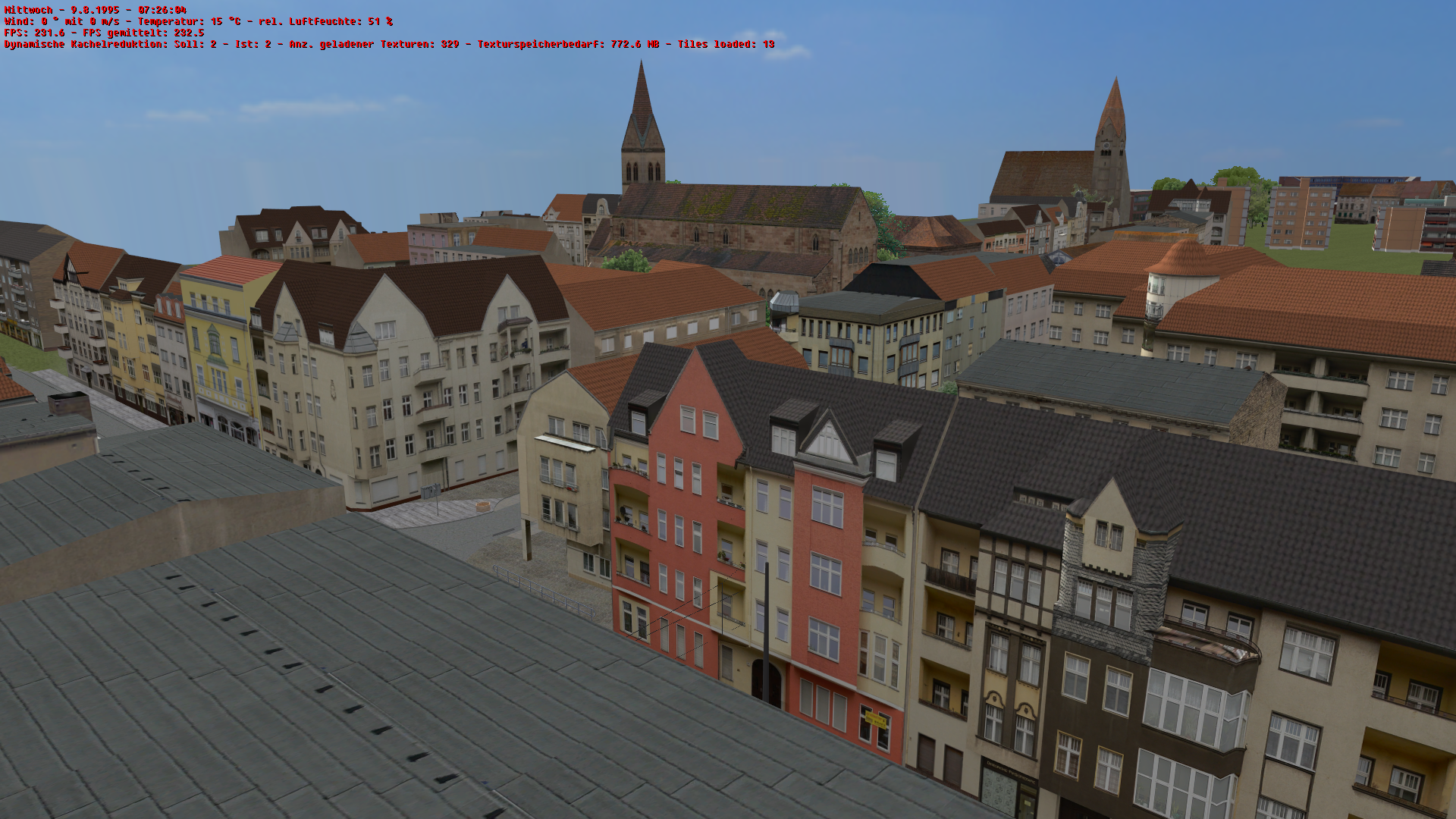Image resolution: width=1456 pixels, height=819 pixels.
Task: Click the 'Dynamische Kachelreduktion' status line
Action: point(83,44)
